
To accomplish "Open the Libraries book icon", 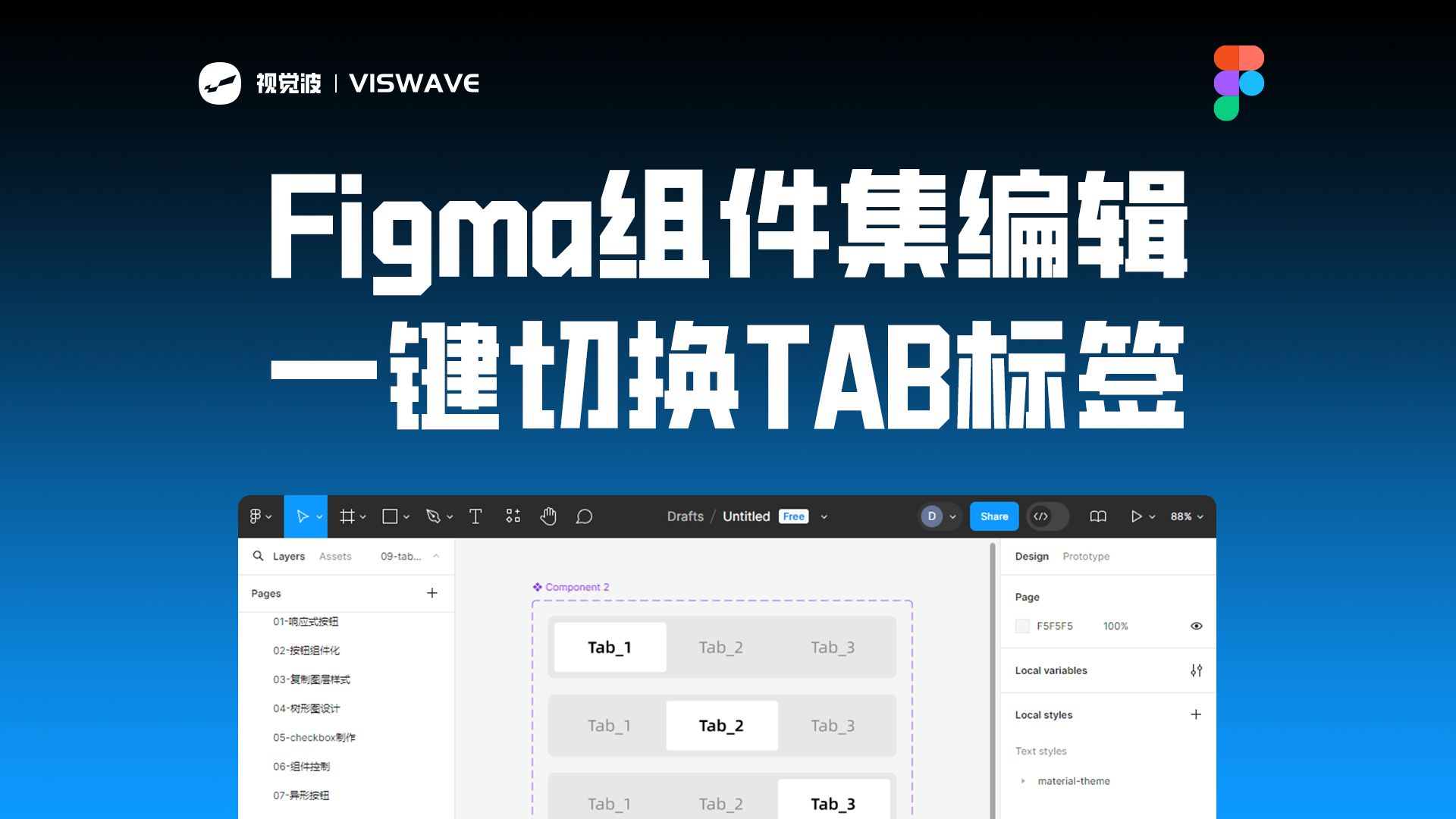I will tap(1098, 516).
